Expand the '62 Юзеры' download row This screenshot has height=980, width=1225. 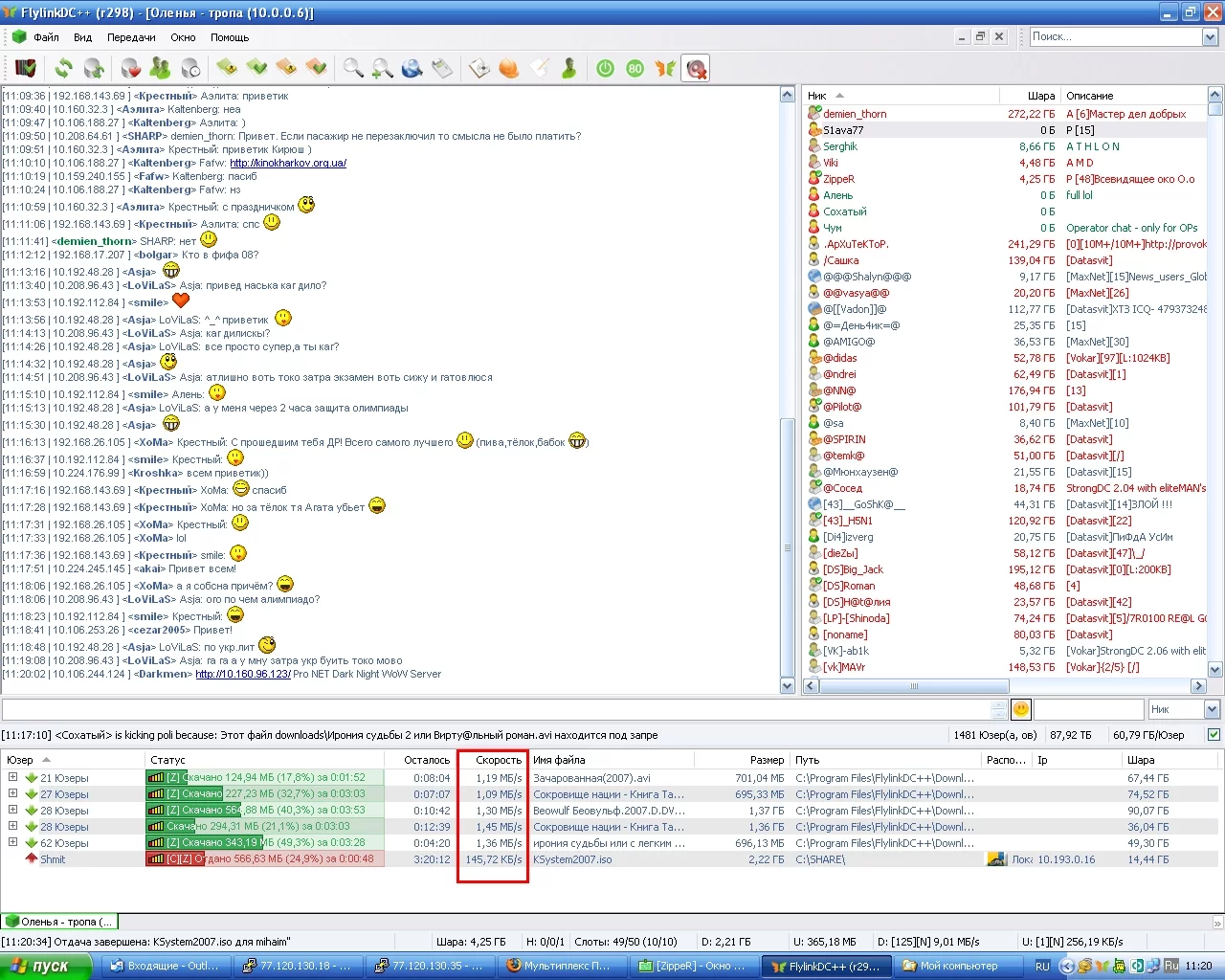(x=13, y=842)
